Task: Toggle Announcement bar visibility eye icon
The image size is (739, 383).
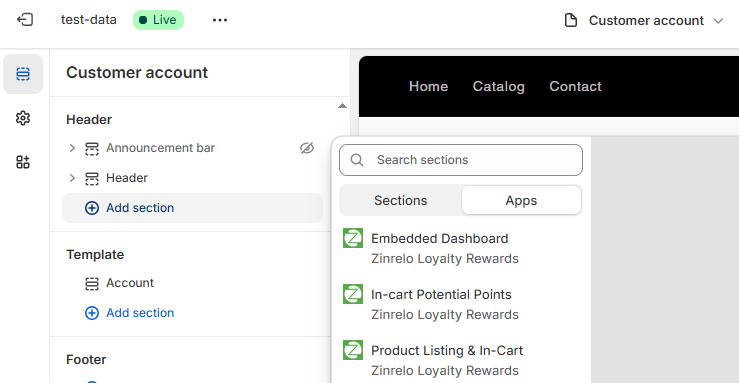Action: click(x=307, y=148)
